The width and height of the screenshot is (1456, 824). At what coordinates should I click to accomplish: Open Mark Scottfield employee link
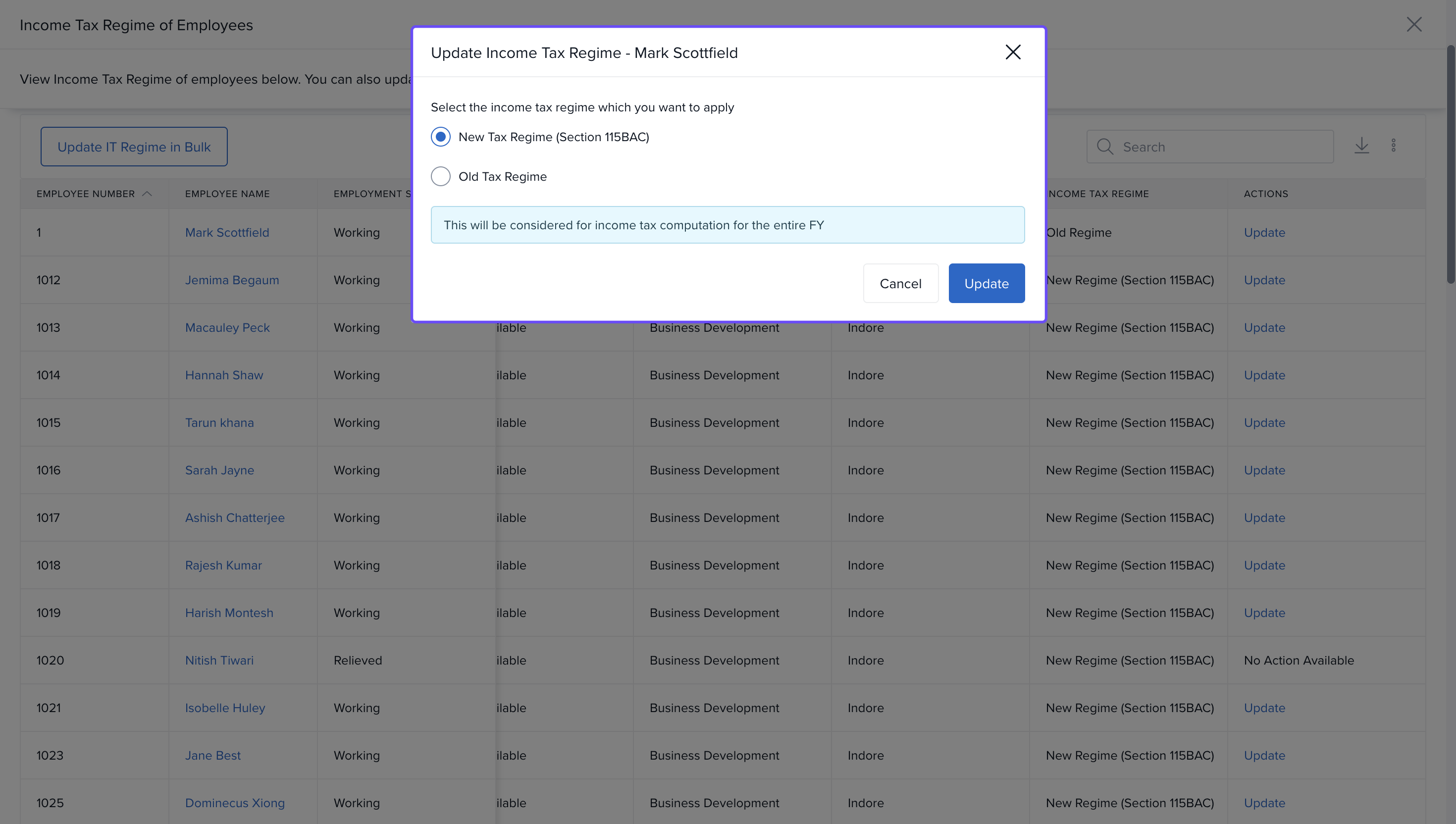(227, 233)
